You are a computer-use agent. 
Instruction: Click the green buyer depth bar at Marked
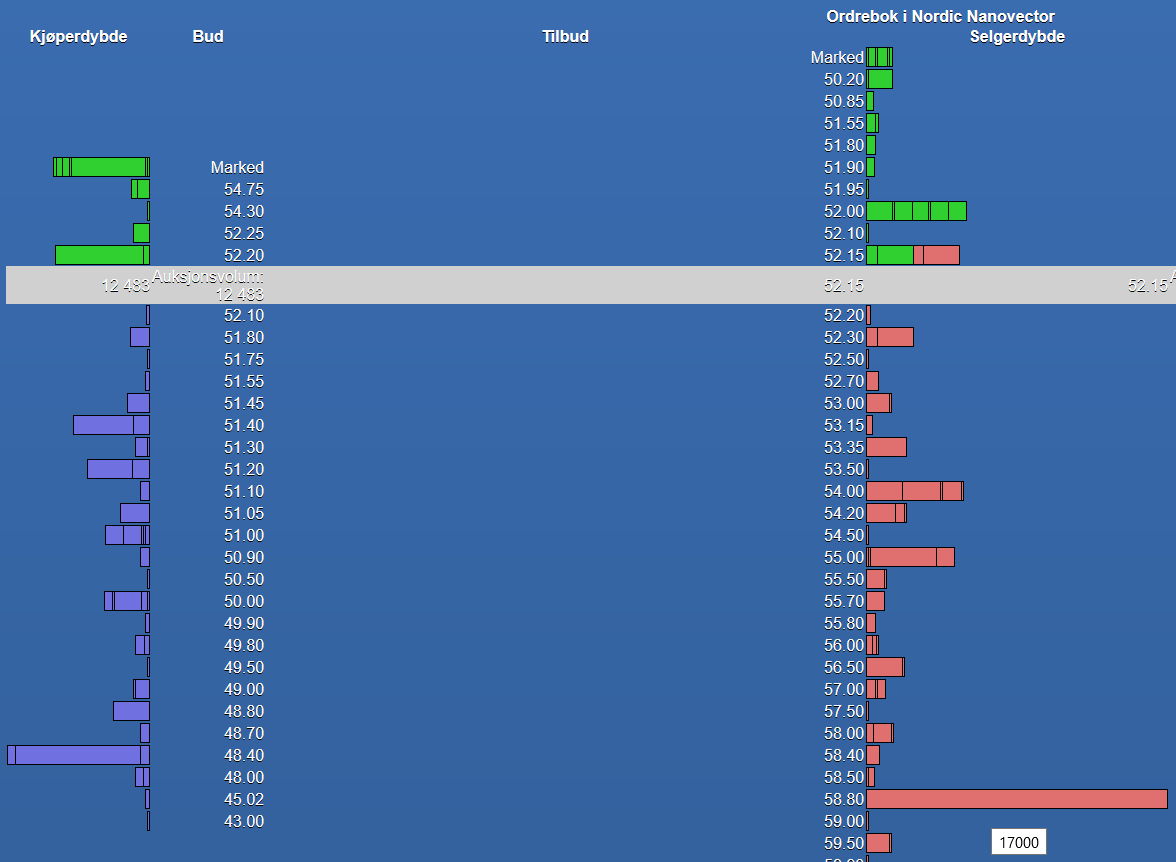pos(101,167)
